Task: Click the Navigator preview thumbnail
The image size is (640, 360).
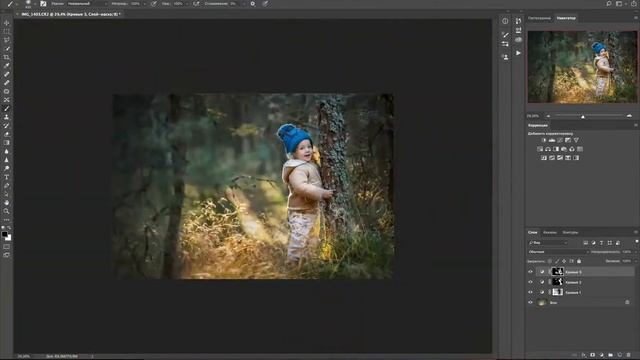Action: [x=582, y=67]
